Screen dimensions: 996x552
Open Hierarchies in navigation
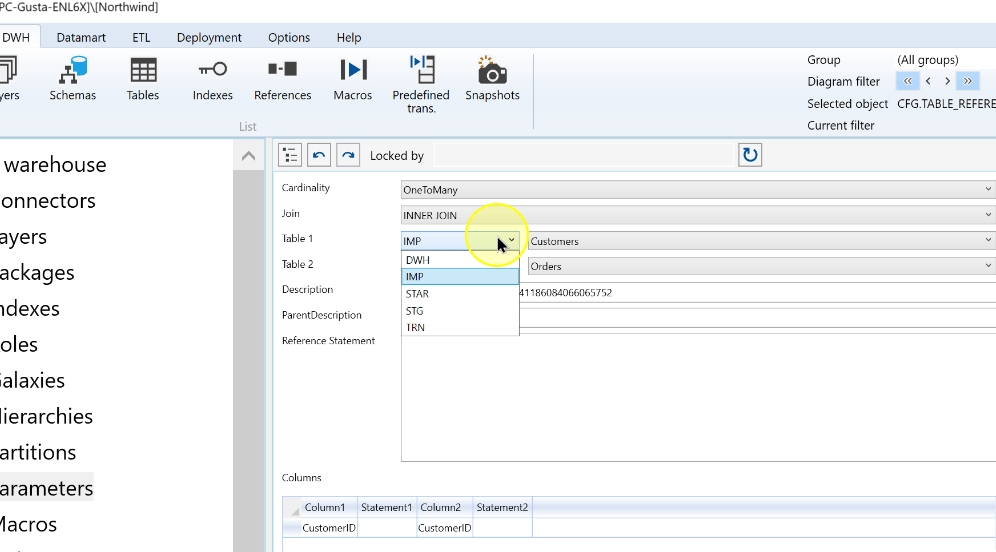point(46,417)
